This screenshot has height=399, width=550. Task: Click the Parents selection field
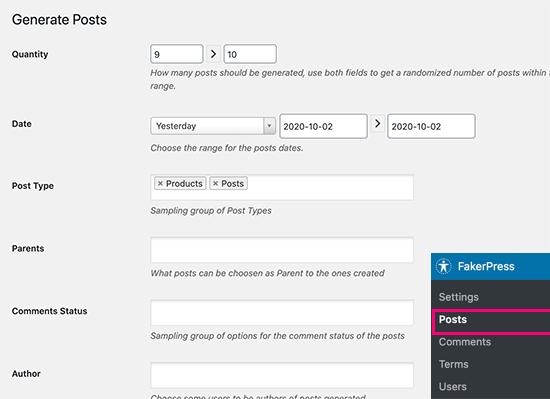coord(282,250)
